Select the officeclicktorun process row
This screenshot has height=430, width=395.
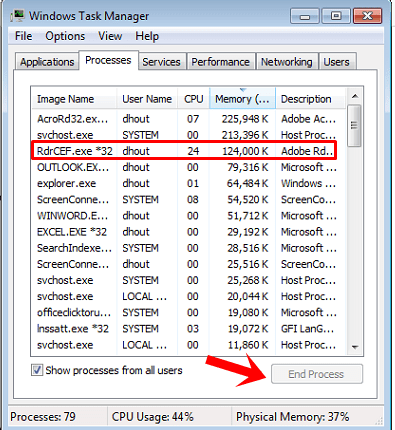[x=188, y=313]
